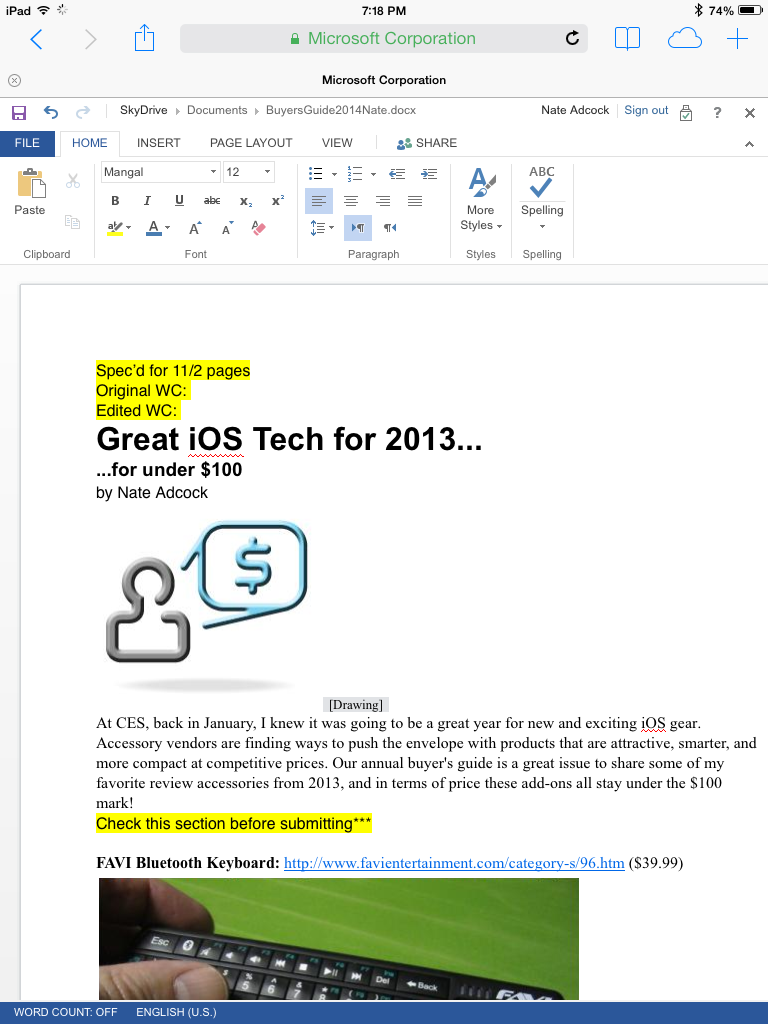Click the Cut scissors icon

72,181
